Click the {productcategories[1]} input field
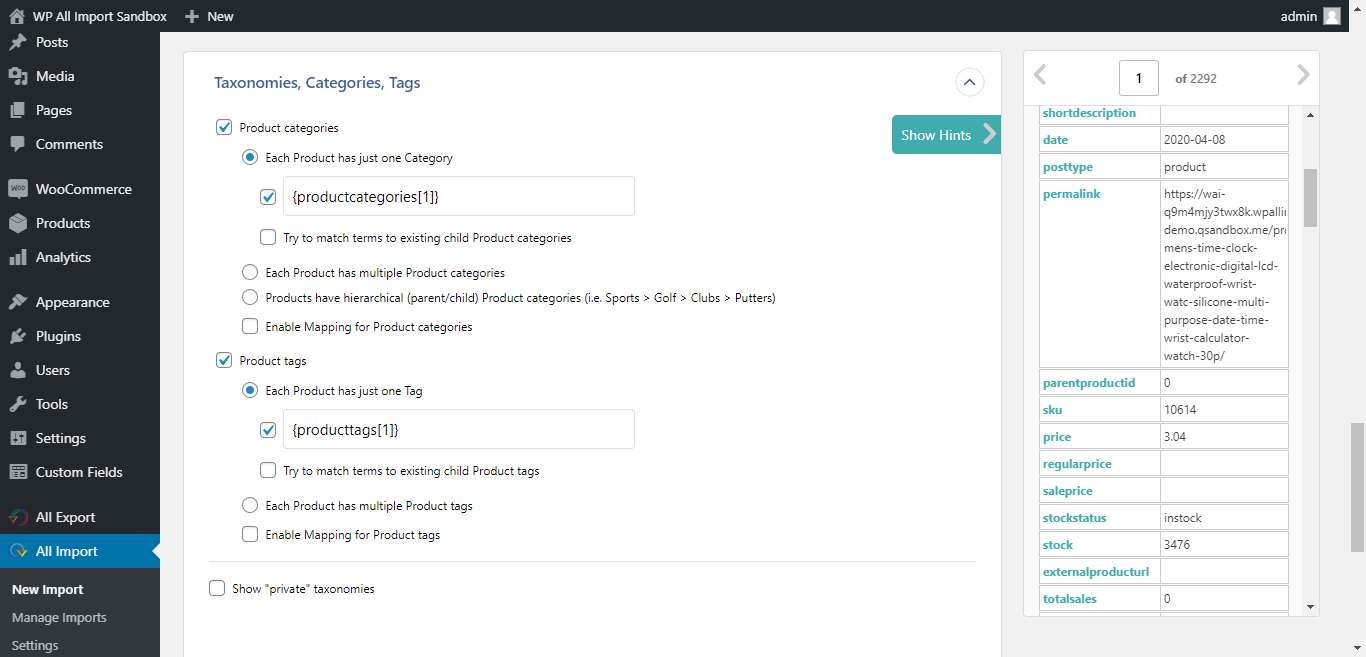1366x657 pixels. click(x=459, y=196)
